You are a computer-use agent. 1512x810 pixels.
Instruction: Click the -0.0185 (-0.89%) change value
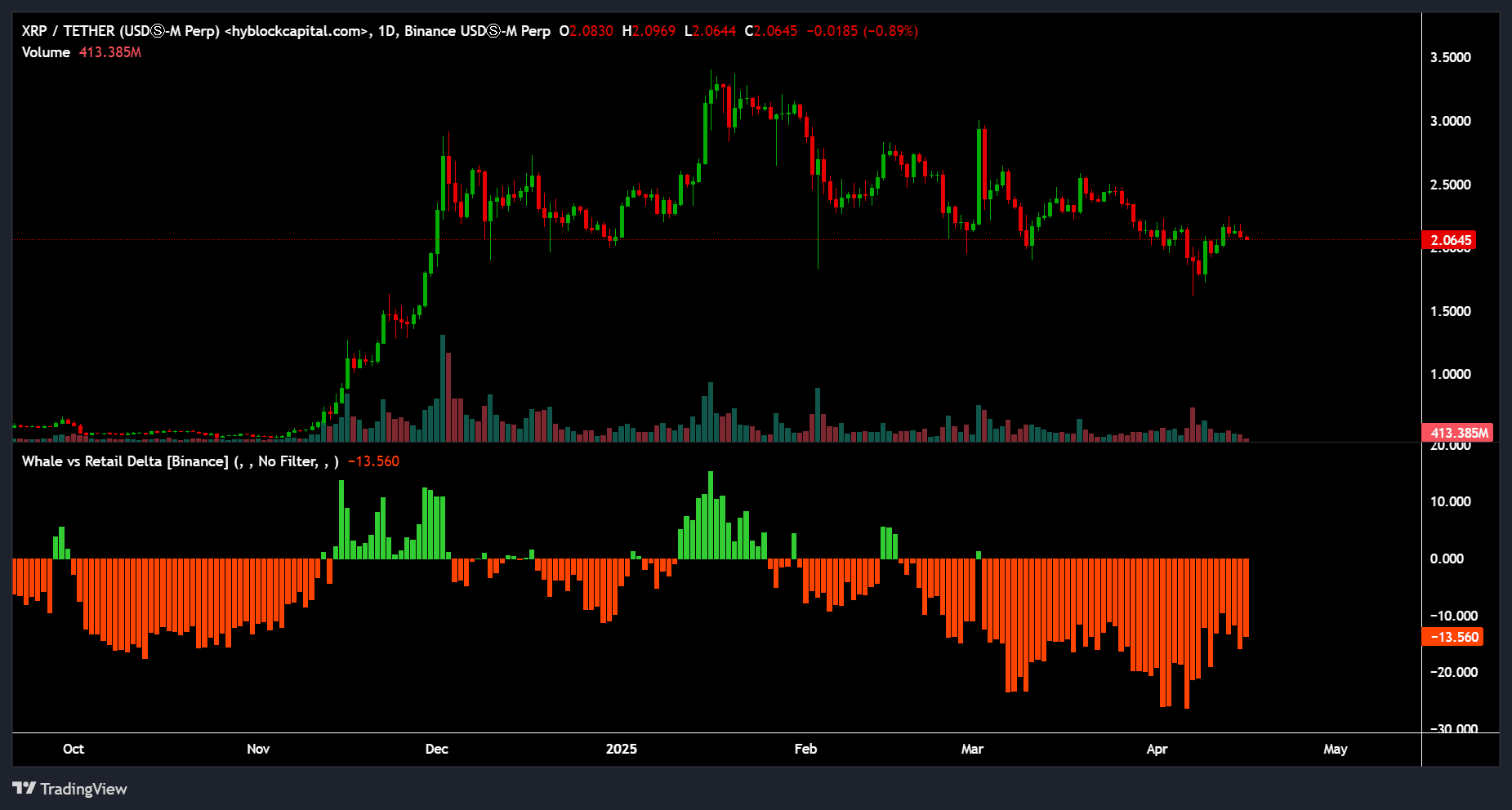pos(862,31)
